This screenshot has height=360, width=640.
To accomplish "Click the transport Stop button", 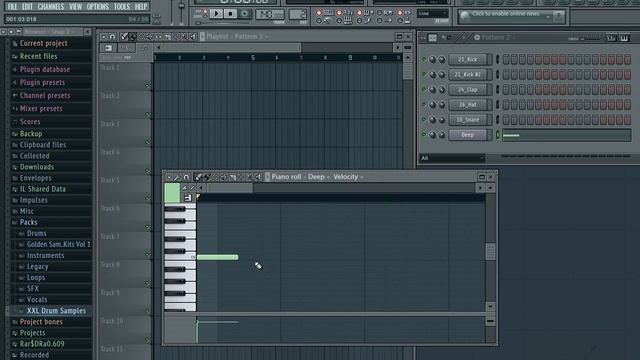I will pyautogui.click(x=230, y=14).
